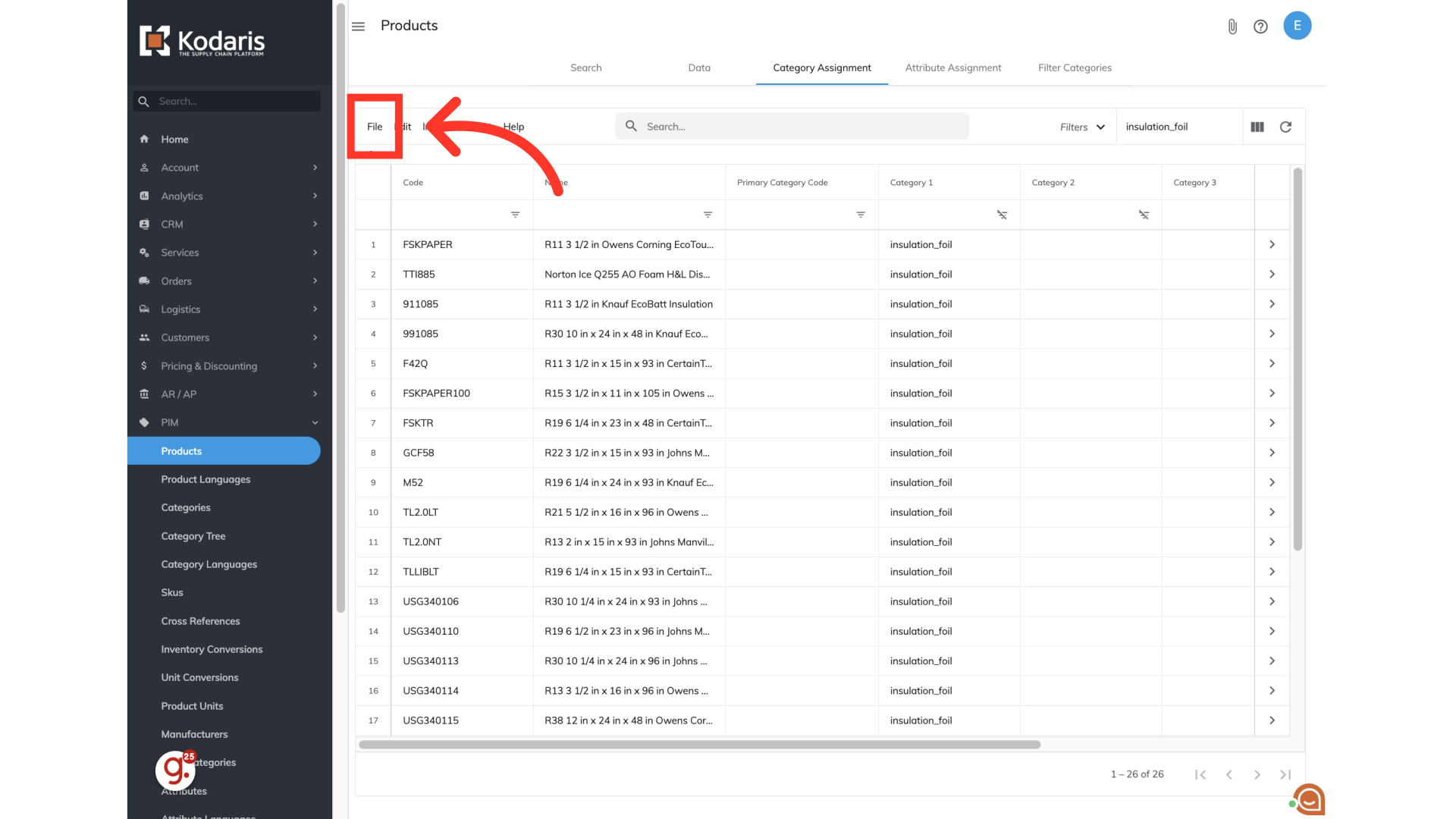
Task: Open the Primary Category Code filter icon
Action: (x=861, y=215)
